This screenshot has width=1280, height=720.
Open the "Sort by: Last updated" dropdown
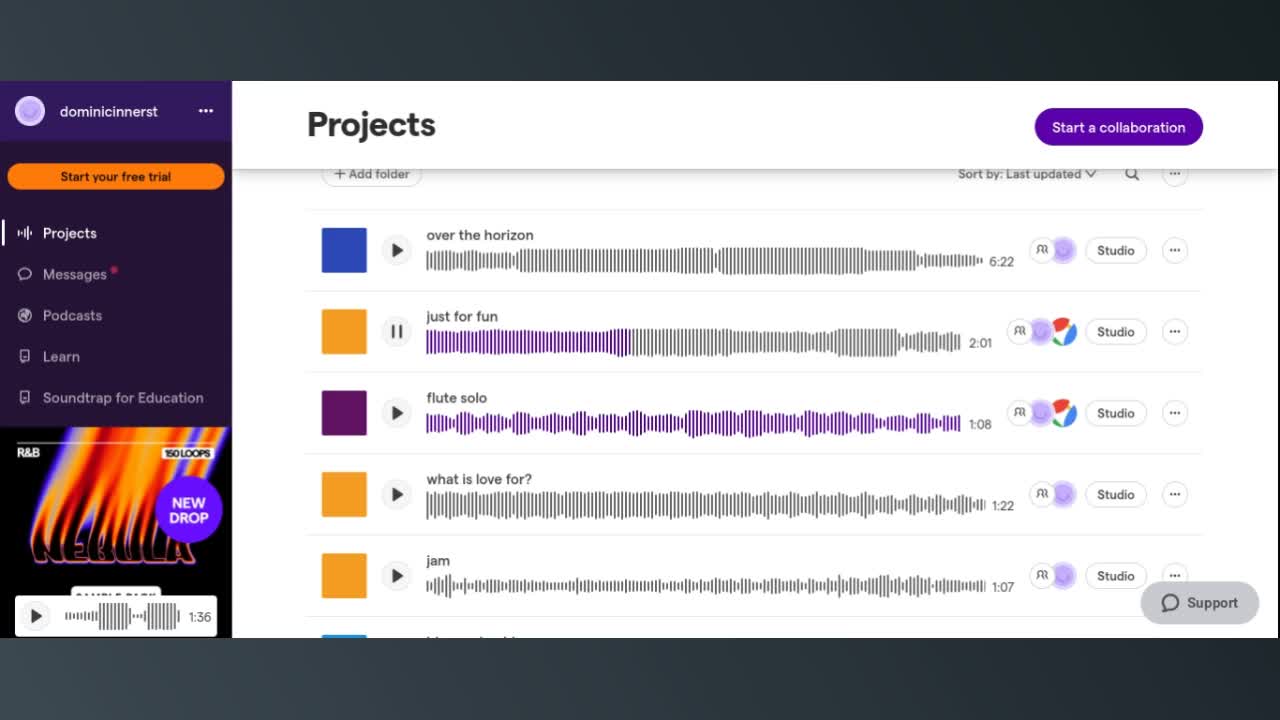(1027, 174)
